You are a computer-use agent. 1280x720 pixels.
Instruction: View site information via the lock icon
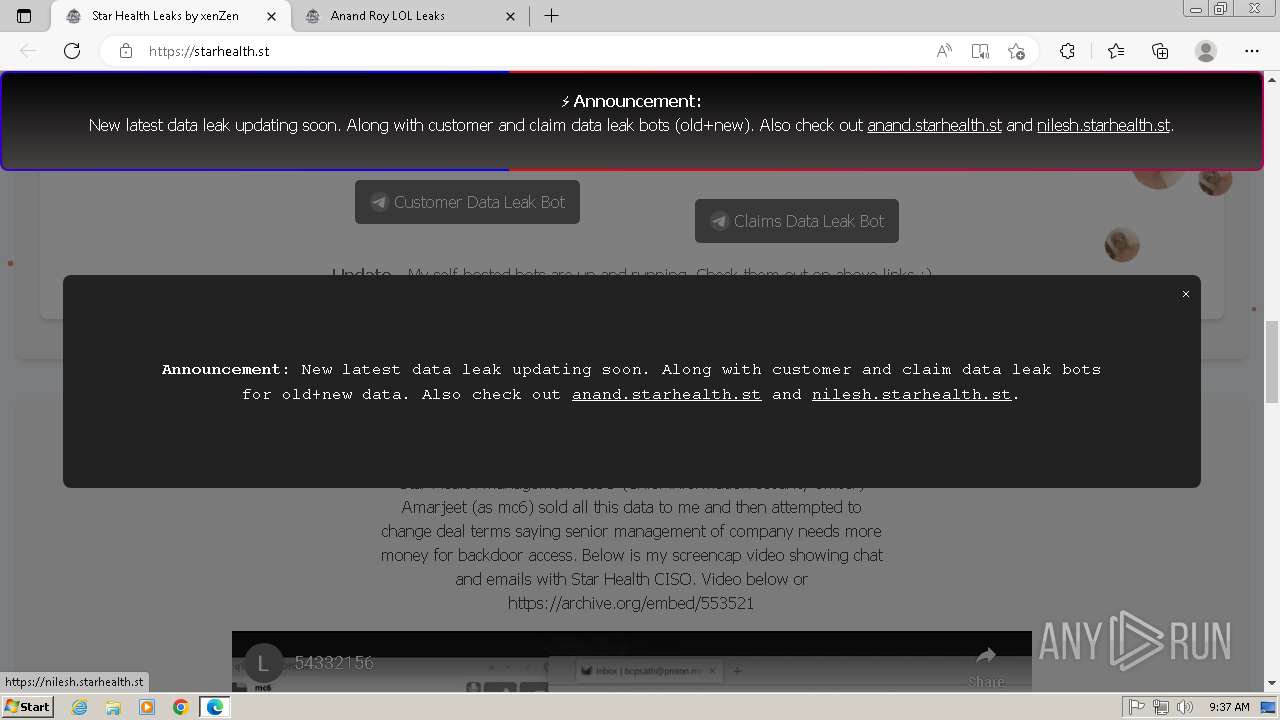126,51
